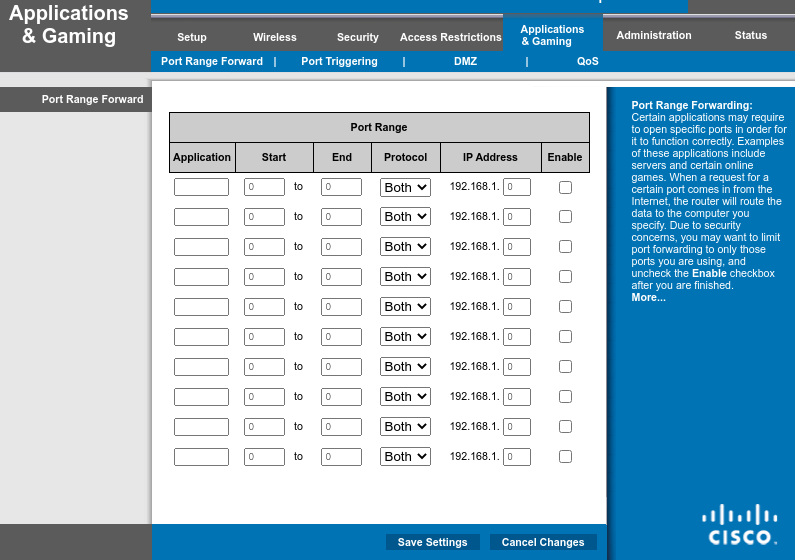Click the End port field in fourth row
The image size is (795, 560).
[341, 277]
